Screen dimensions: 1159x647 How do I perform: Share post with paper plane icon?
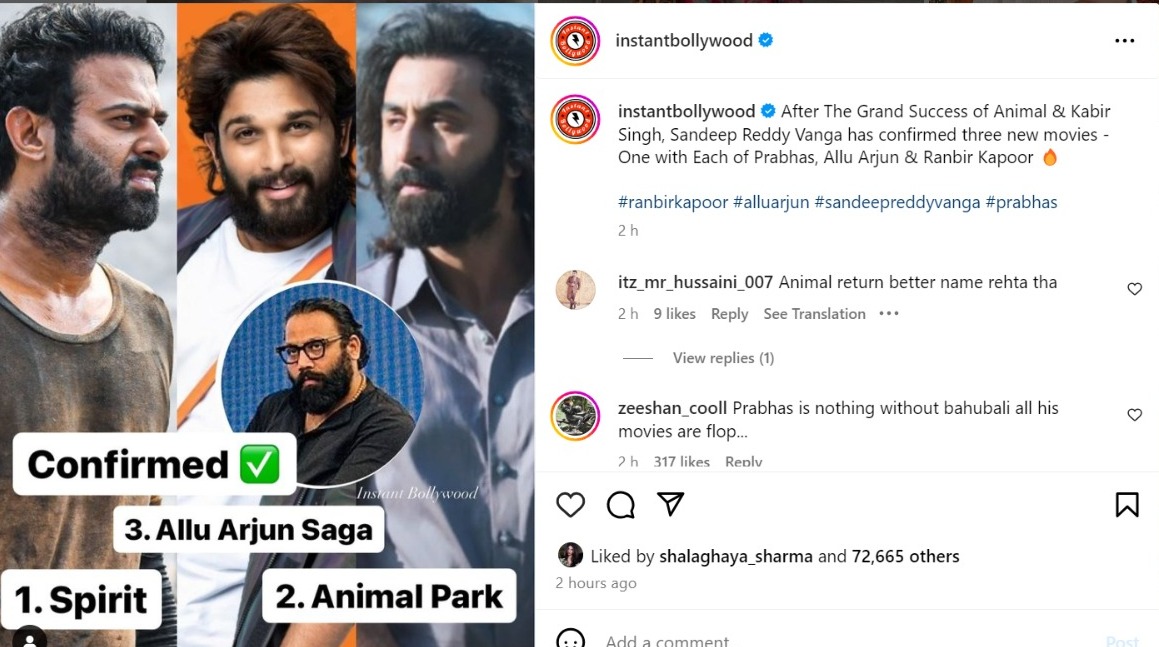point(670,504)
